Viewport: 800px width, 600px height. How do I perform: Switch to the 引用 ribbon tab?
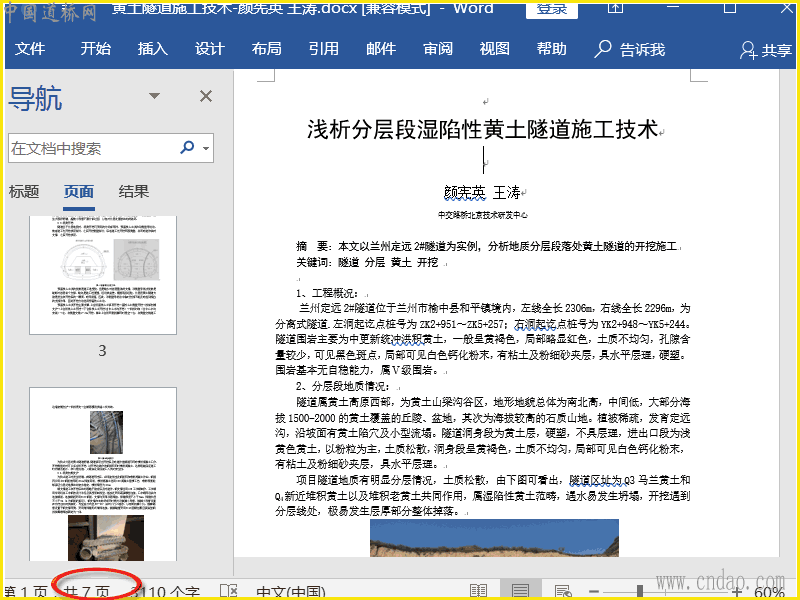coord(324,49)
